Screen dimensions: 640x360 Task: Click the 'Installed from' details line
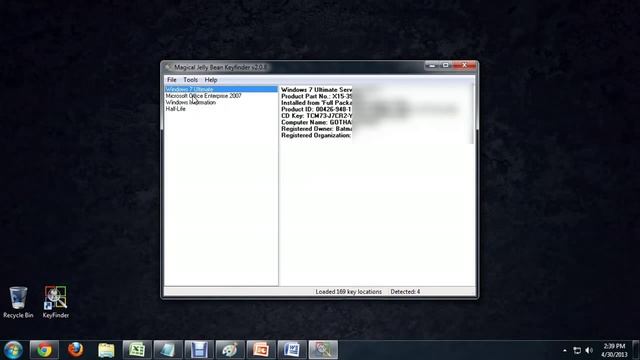click(316, 103)
